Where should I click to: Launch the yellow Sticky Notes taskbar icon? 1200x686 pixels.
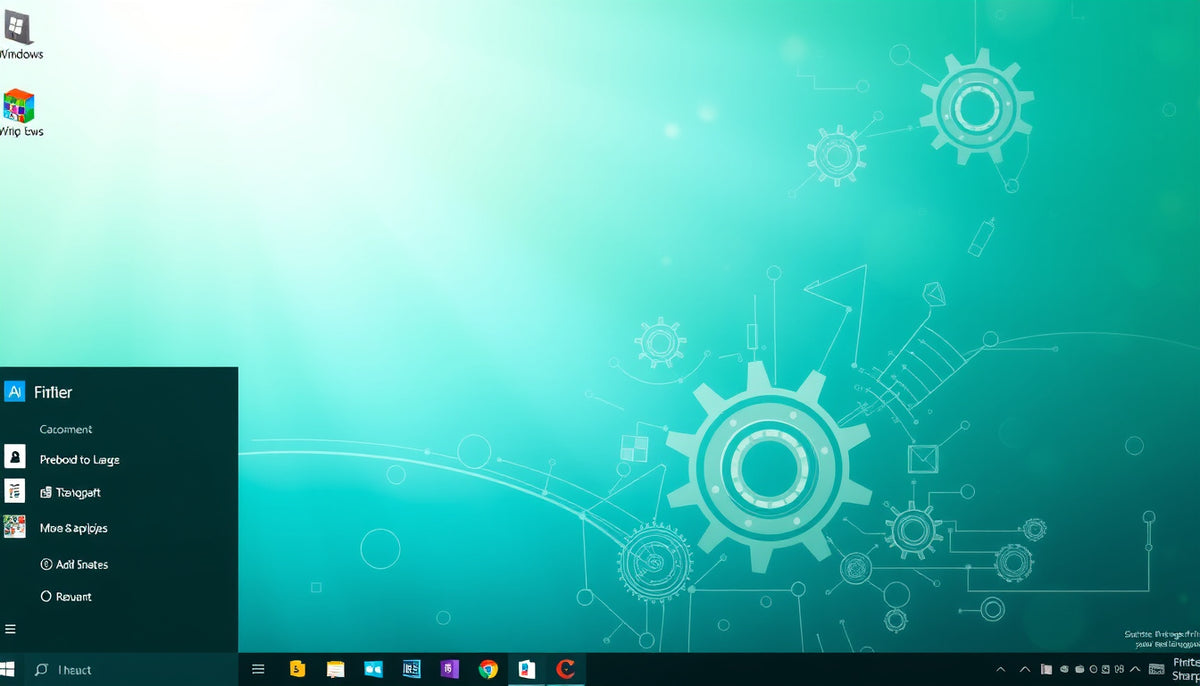(x=297, y=668)
